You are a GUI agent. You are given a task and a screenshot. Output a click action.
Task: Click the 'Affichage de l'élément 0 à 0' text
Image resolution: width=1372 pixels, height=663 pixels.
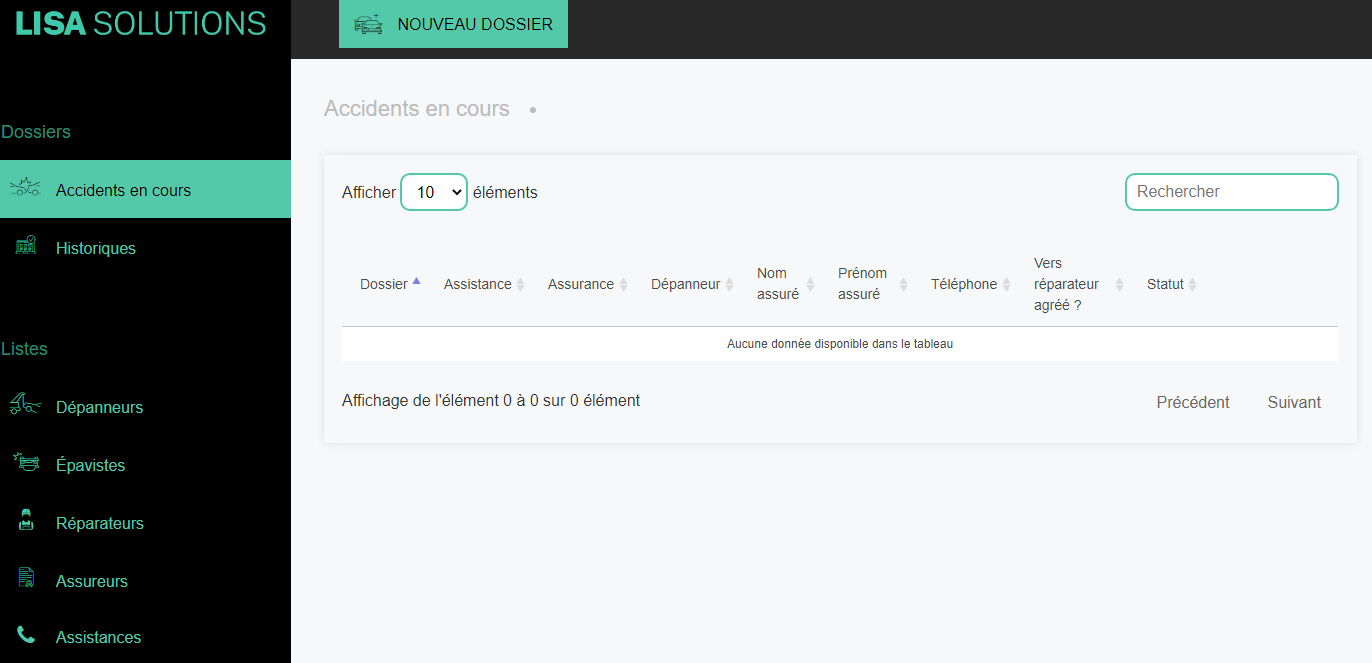coord(491,400)
